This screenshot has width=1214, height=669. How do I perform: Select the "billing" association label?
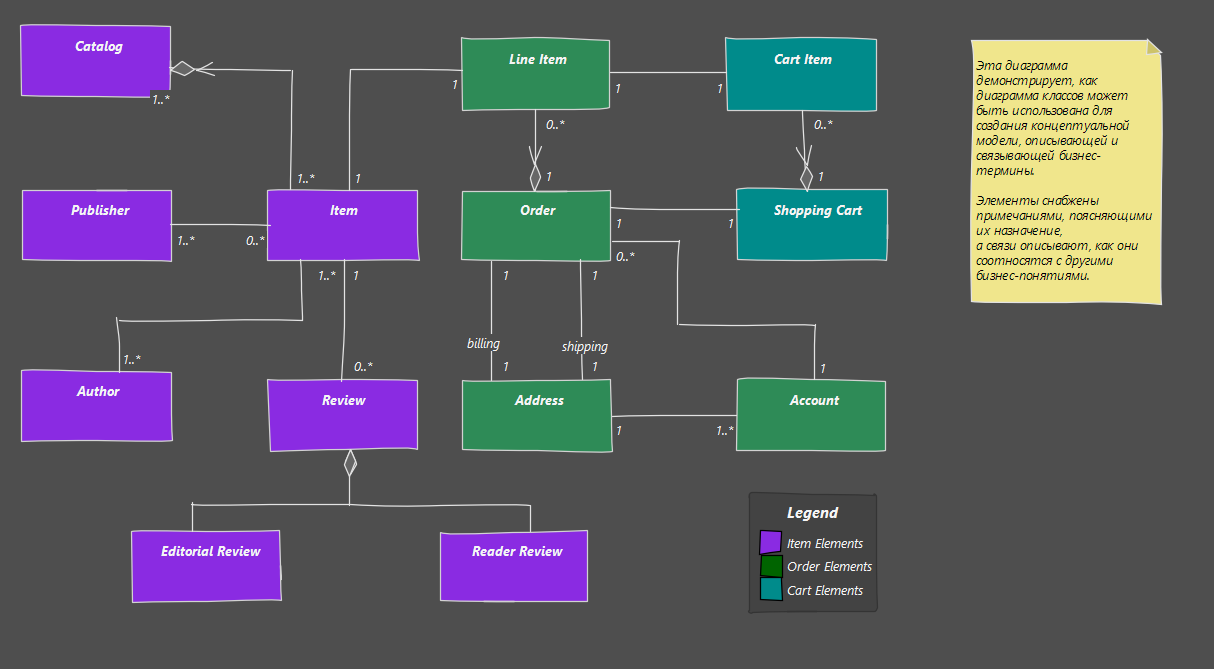(x=483, y=343)
